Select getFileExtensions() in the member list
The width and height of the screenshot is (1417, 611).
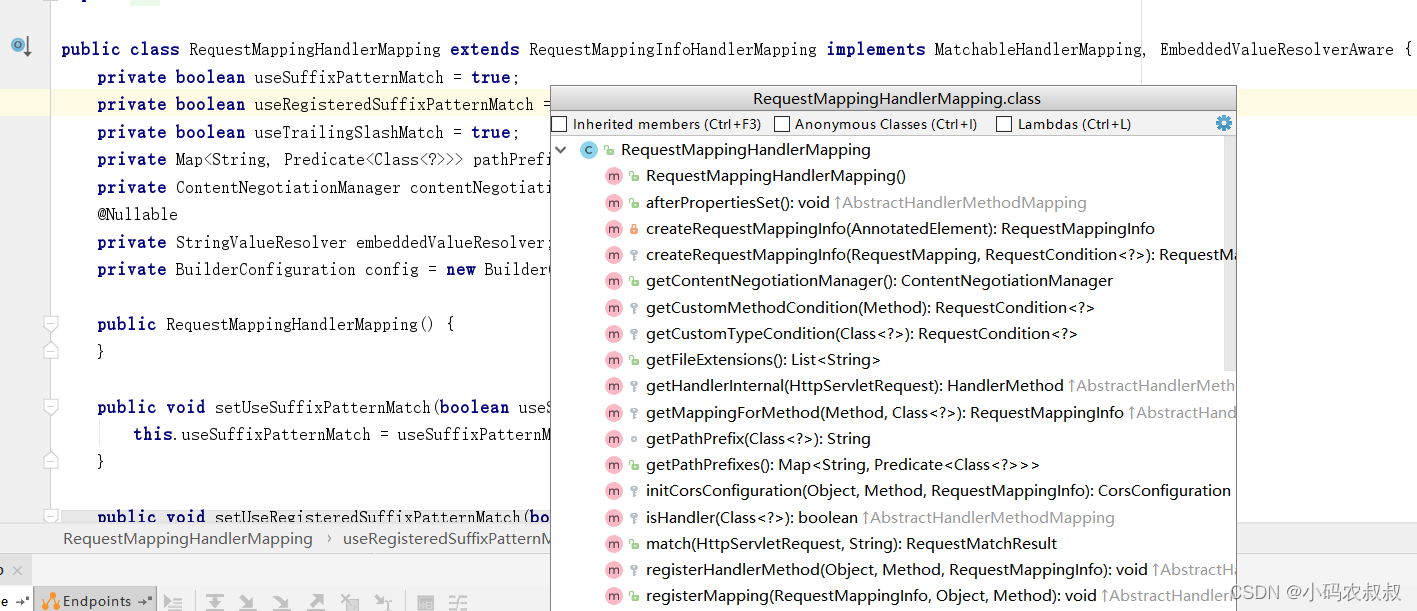[x=762, y=360]
